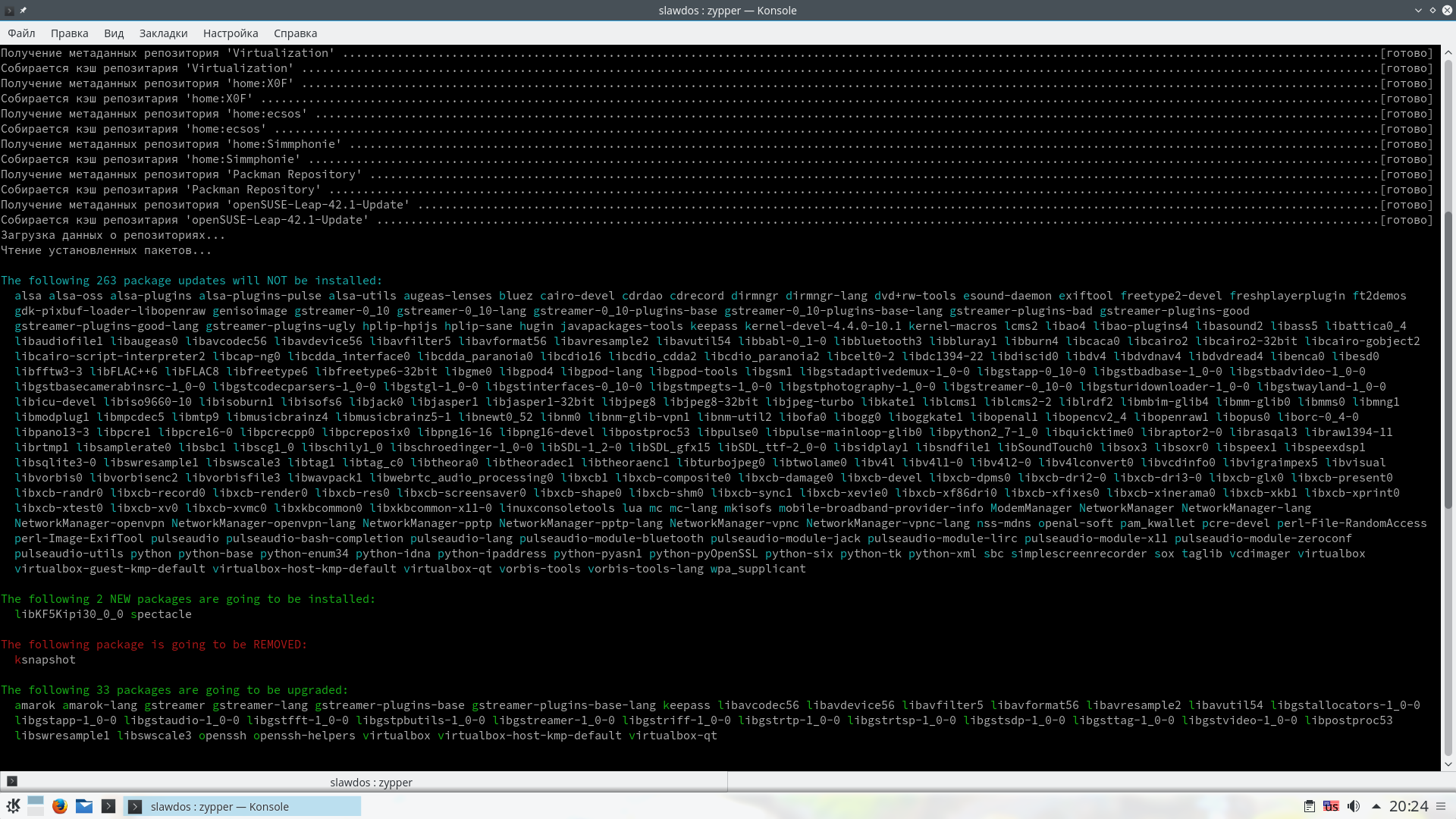Viewport: 1456px width, 819px height.
Task: Open the Файл menu
Action: [21, 33]
